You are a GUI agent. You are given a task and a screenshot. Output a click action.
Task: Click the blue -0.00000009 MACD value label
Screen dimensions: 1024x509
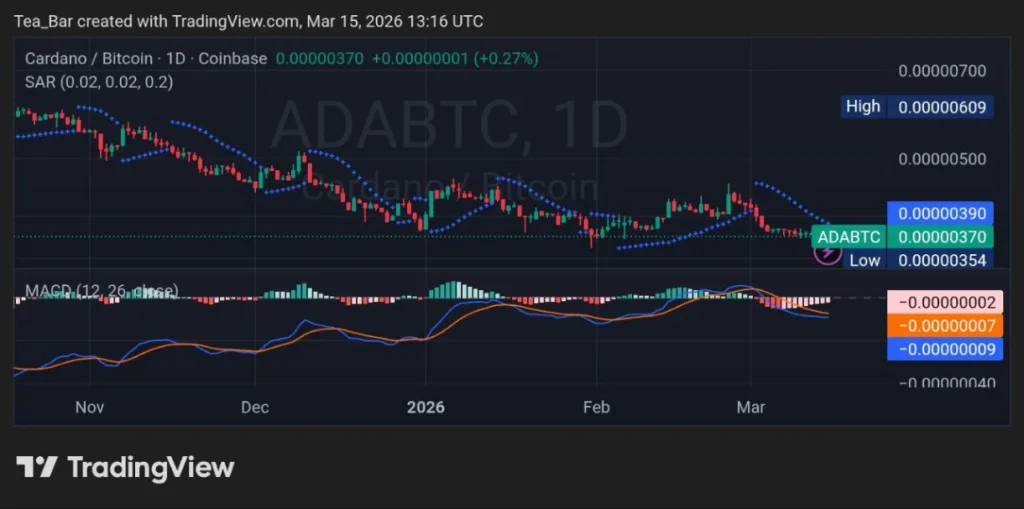945,348
